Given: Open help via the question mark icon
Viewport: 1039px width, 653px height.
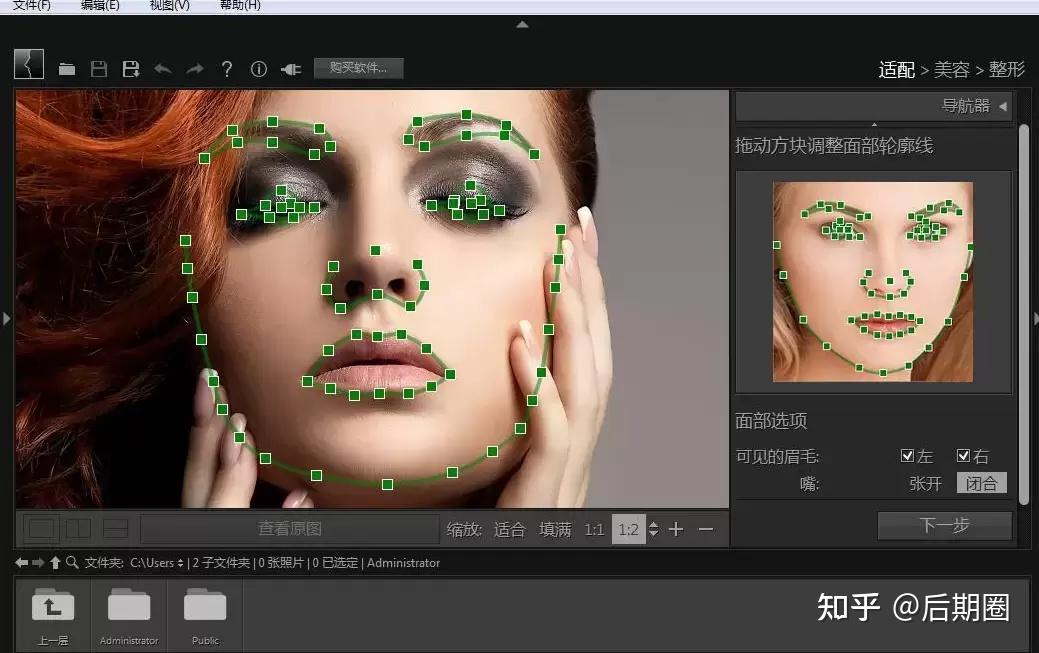Looking at the screenshot, I should point(227,69).
